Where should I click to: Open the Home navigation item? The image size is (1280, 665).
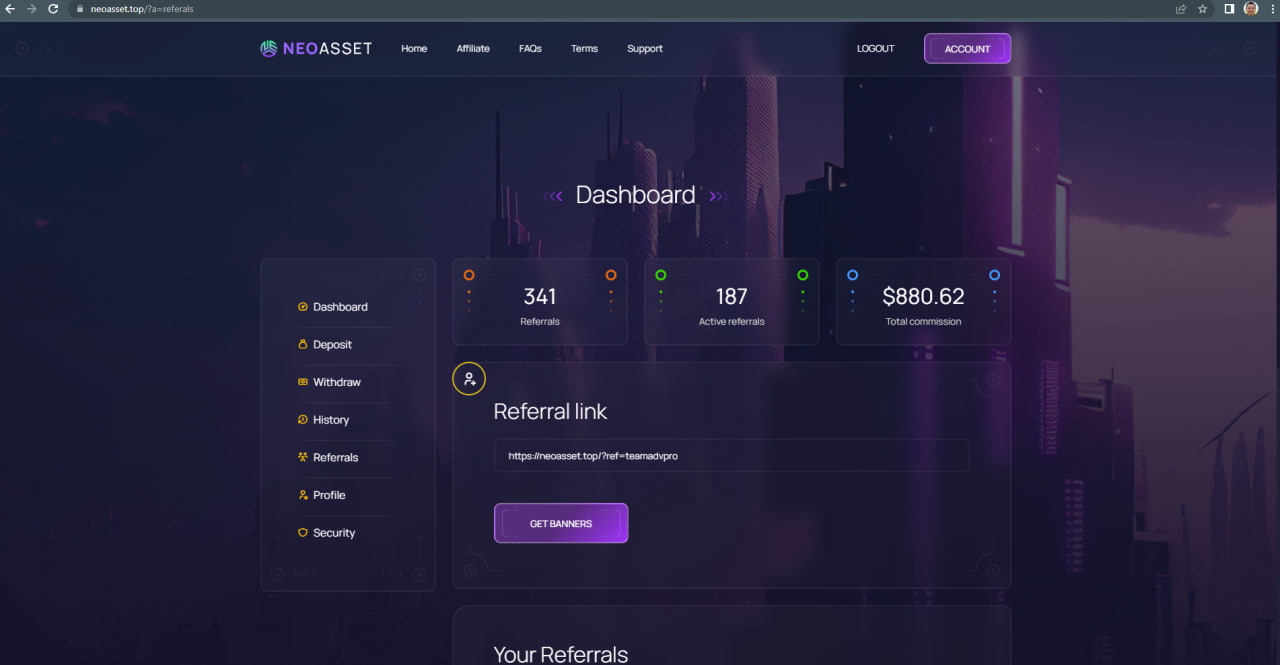[x=414, y=49]
